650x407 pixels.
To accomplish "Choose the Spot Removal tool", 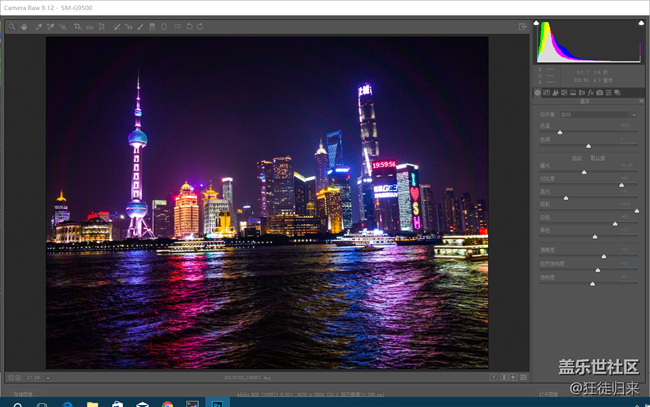I will [x=116, y=27].
